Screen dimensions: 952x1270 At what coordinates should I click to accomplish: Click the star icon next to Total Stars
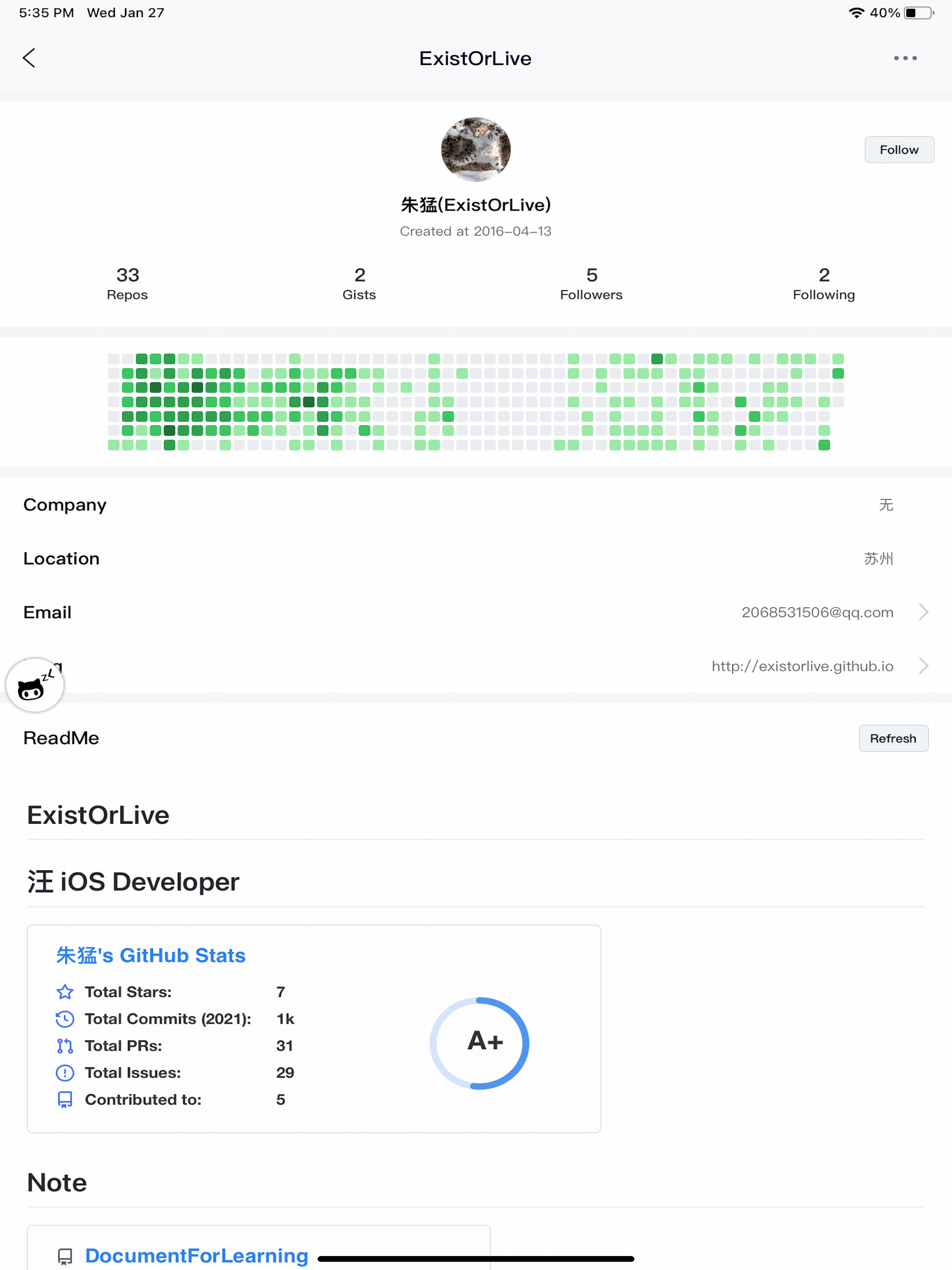[65, 991]
